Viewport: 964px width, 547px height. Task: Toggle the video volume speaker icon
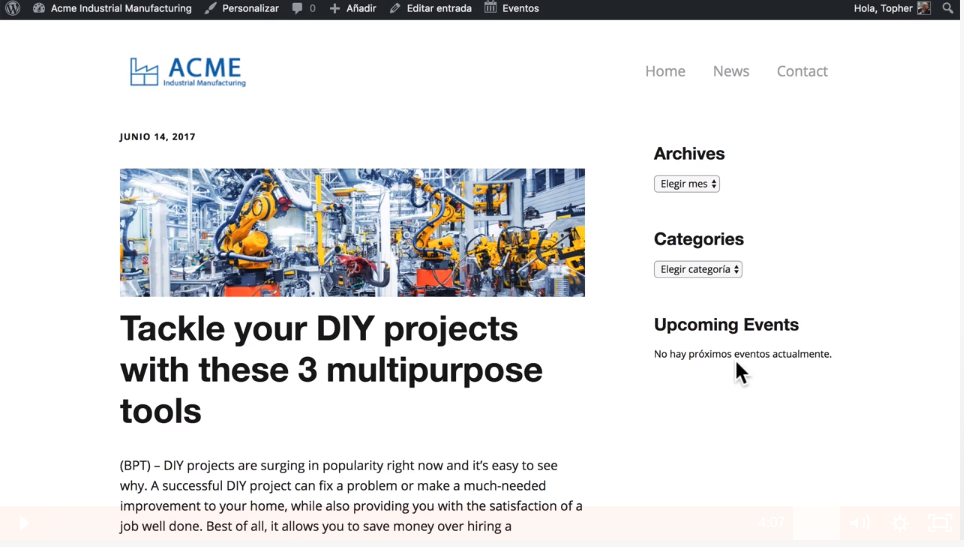[859, 524]
